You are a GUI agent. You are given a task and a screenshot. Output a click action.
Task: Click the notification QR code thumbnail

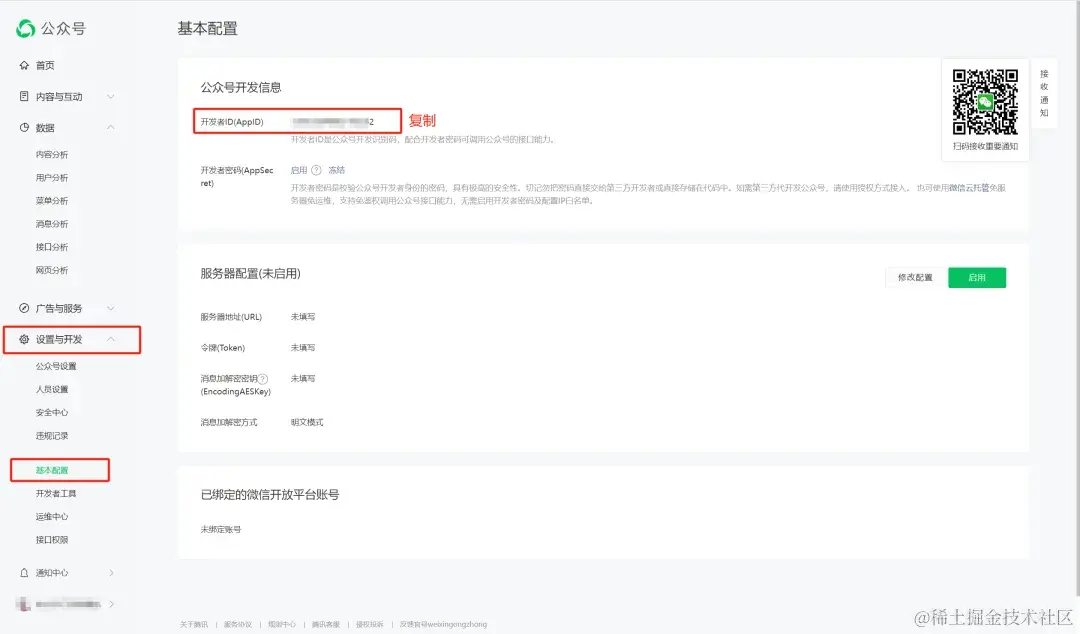coord(985,100)
